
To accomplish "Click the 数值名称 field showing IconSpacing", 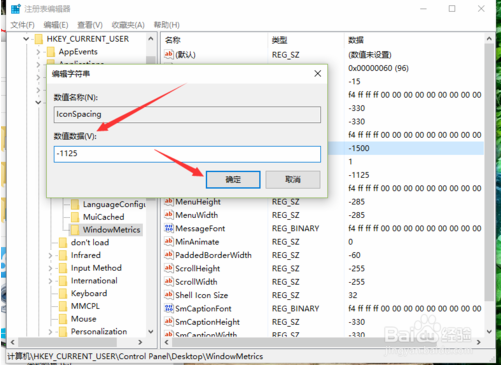I will 187,114.
